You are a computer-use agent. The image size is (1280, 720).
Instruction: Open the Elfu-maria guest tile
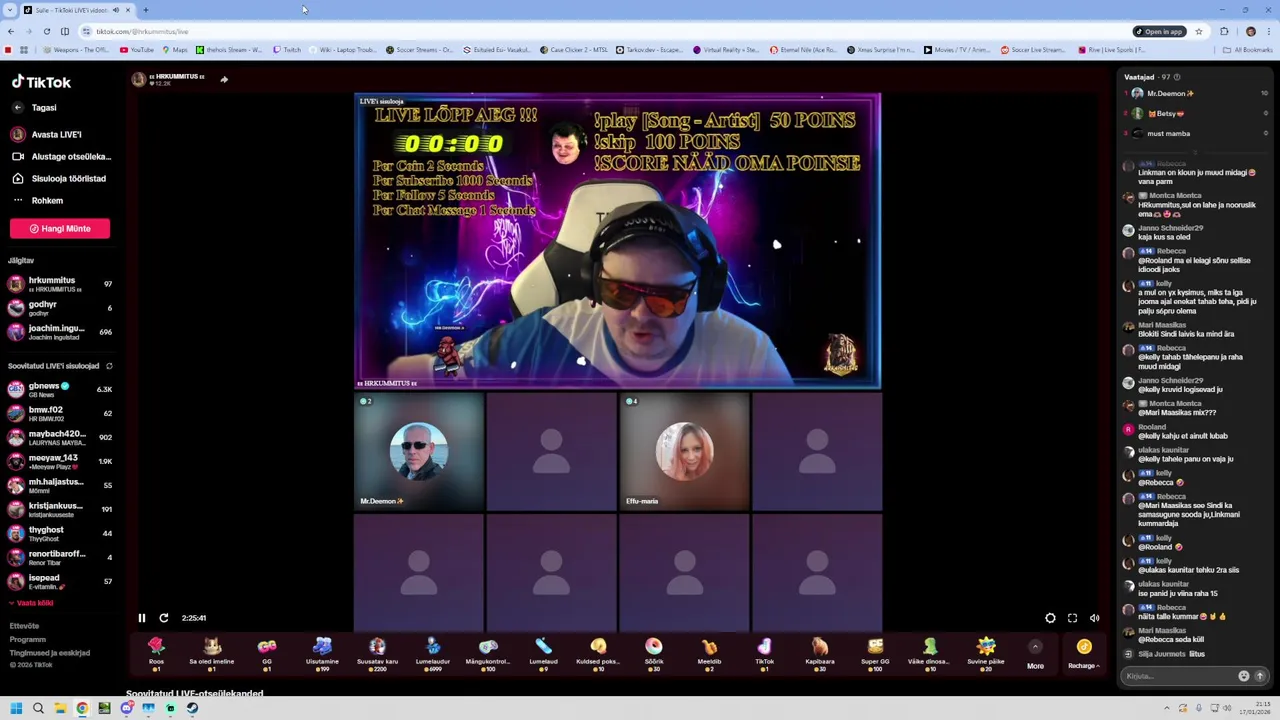click(684, 452)
